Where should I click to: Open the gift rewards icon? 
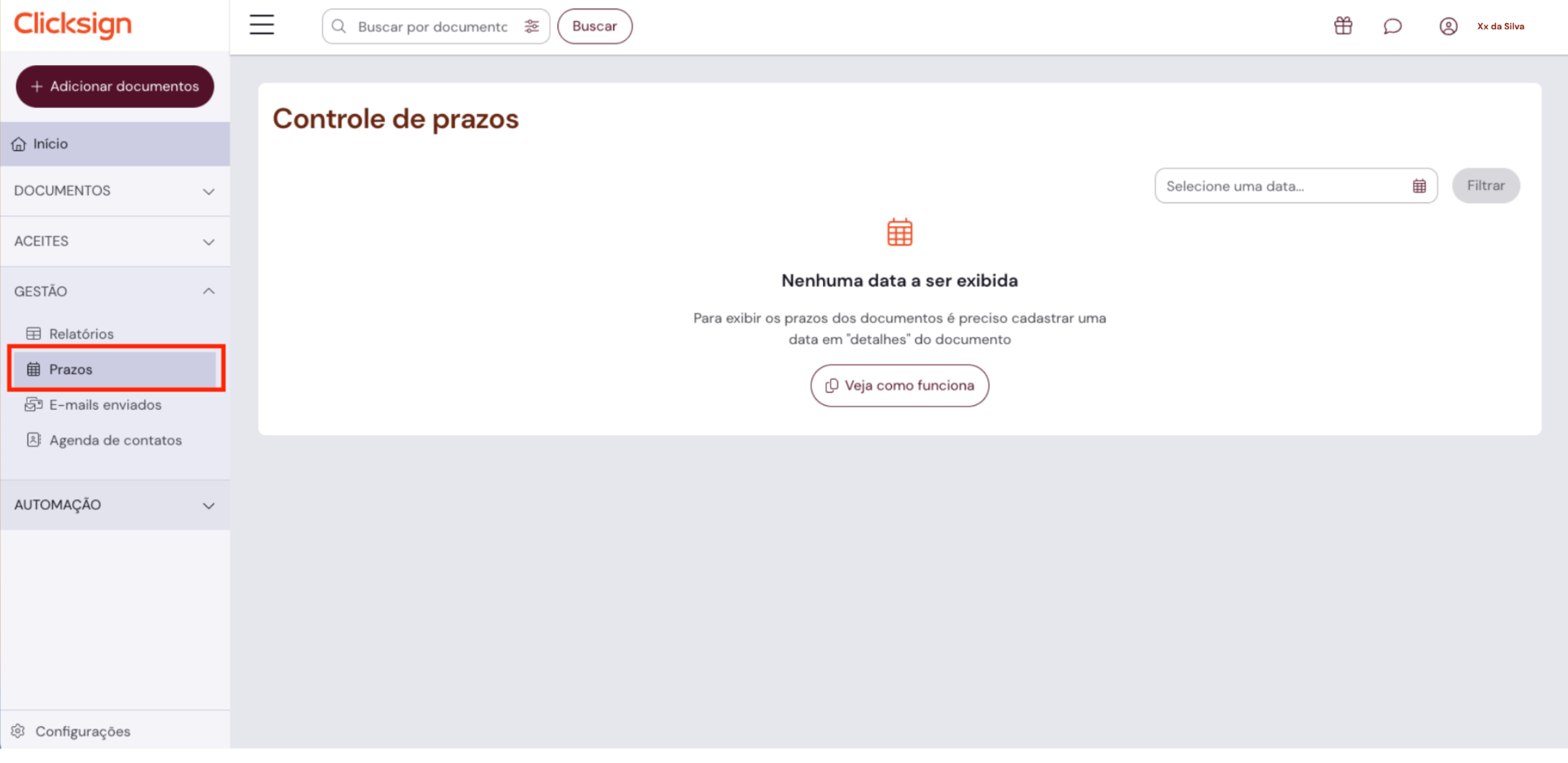coord(1343,26)
